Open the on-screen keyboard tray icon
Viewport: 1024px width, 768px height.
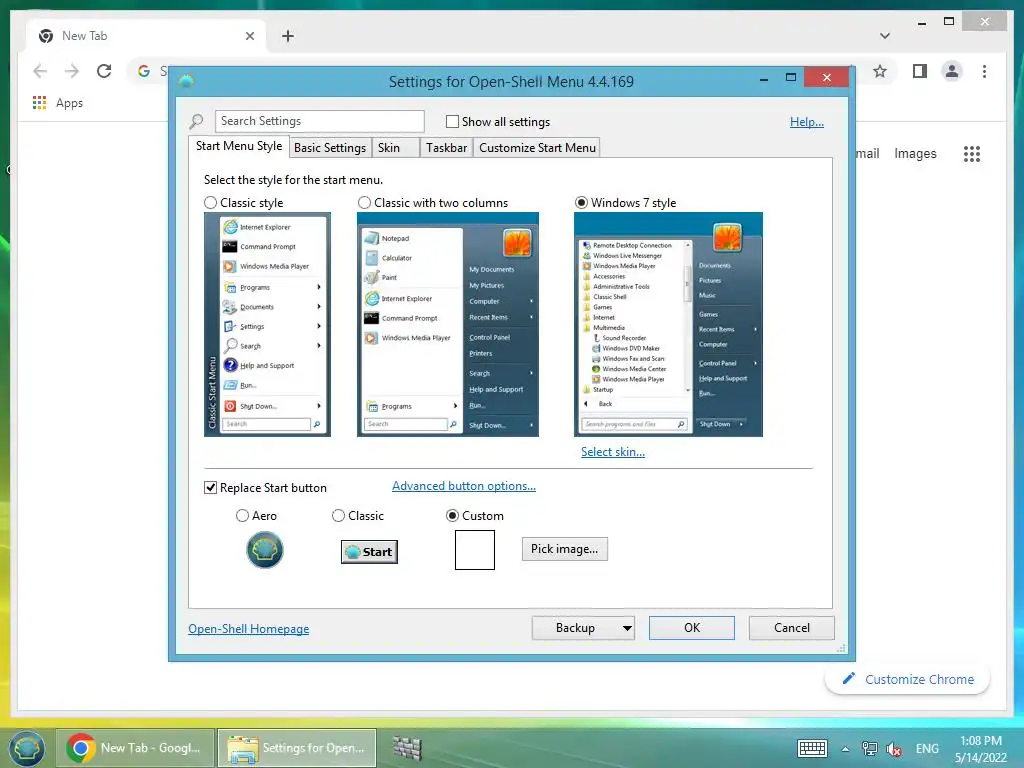tap(812, 748)
